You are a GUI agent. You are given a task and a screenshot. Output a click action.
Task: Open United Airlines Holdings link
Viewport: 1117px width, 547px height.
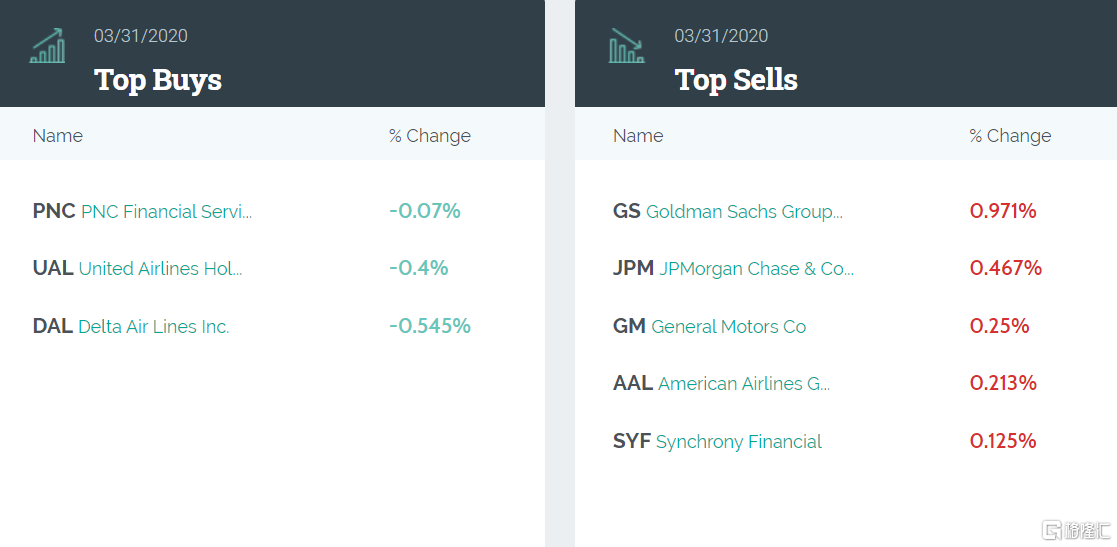(x=160, y=269)
